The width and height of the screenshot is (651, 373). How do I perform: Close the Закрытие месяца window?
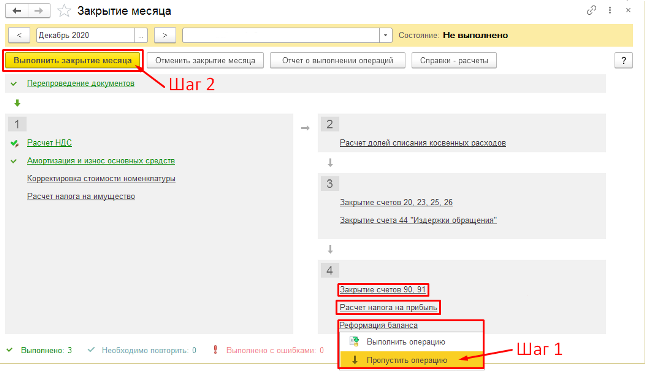tap(628, 10)
